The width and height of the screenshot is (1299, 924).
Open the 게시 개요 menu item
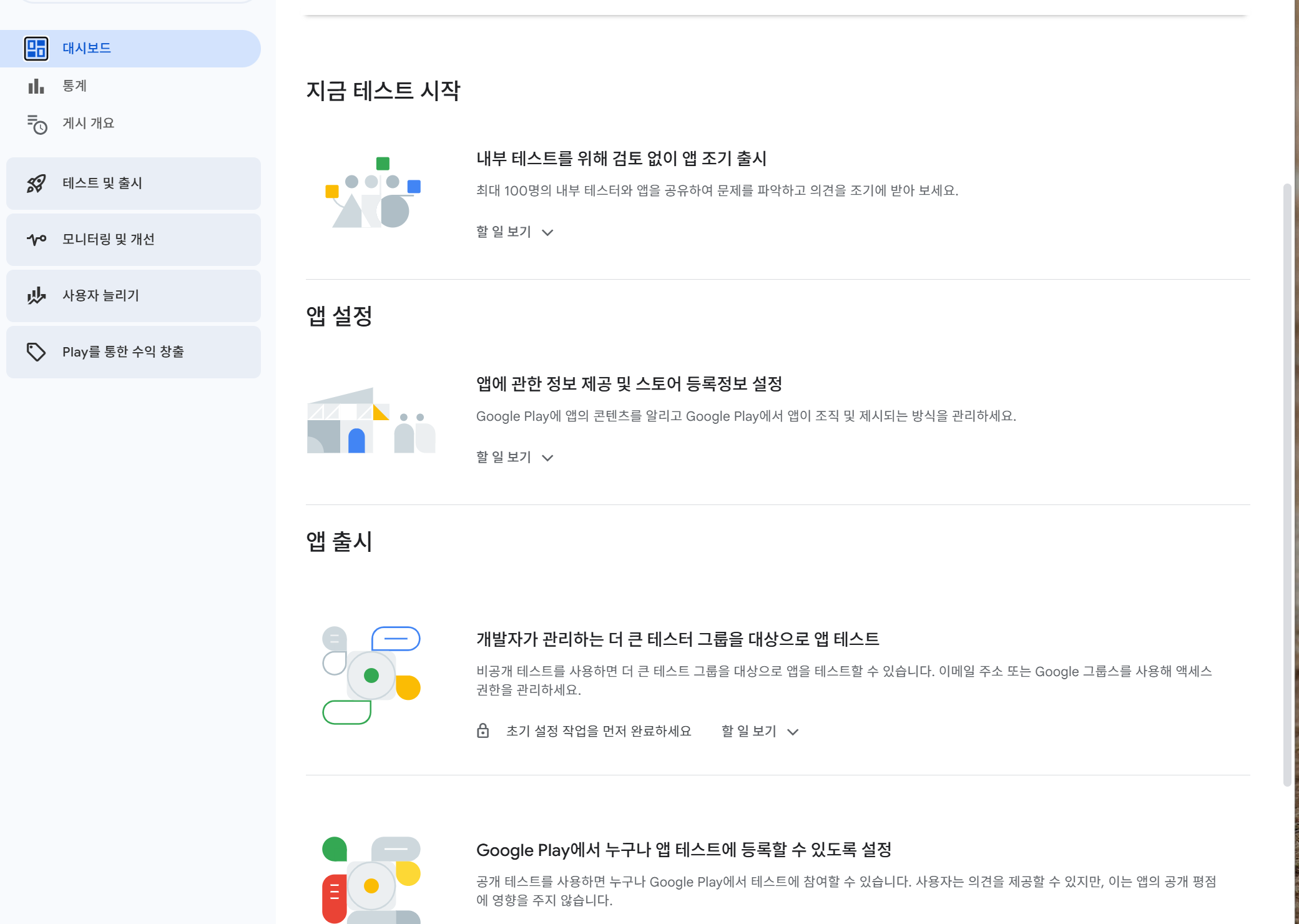(88, 123)
